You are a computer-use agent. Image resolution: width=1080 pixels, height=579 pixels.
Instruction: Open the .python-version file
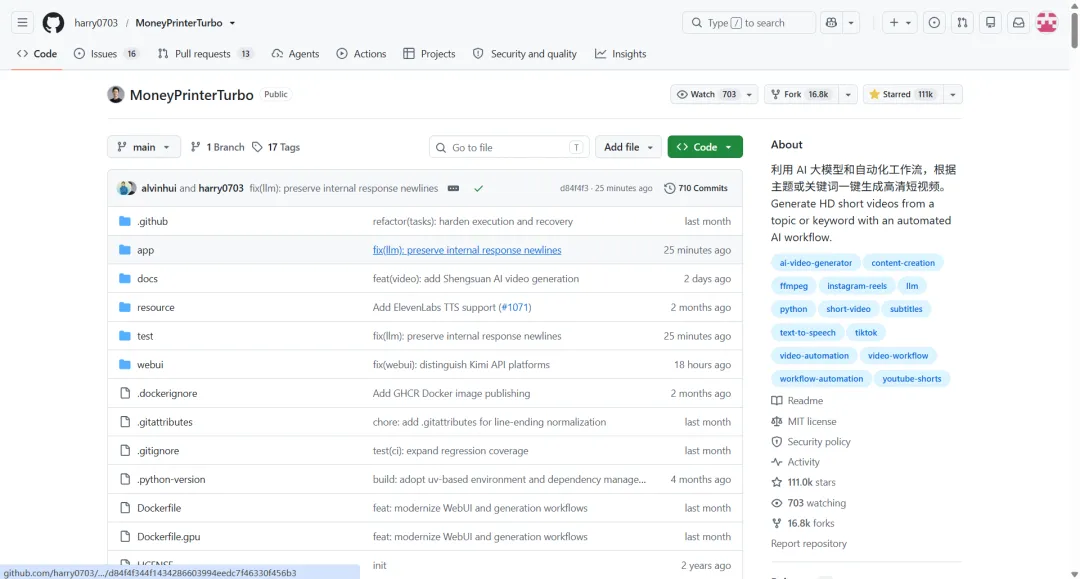pyautogui.click(x=171, y=479)
